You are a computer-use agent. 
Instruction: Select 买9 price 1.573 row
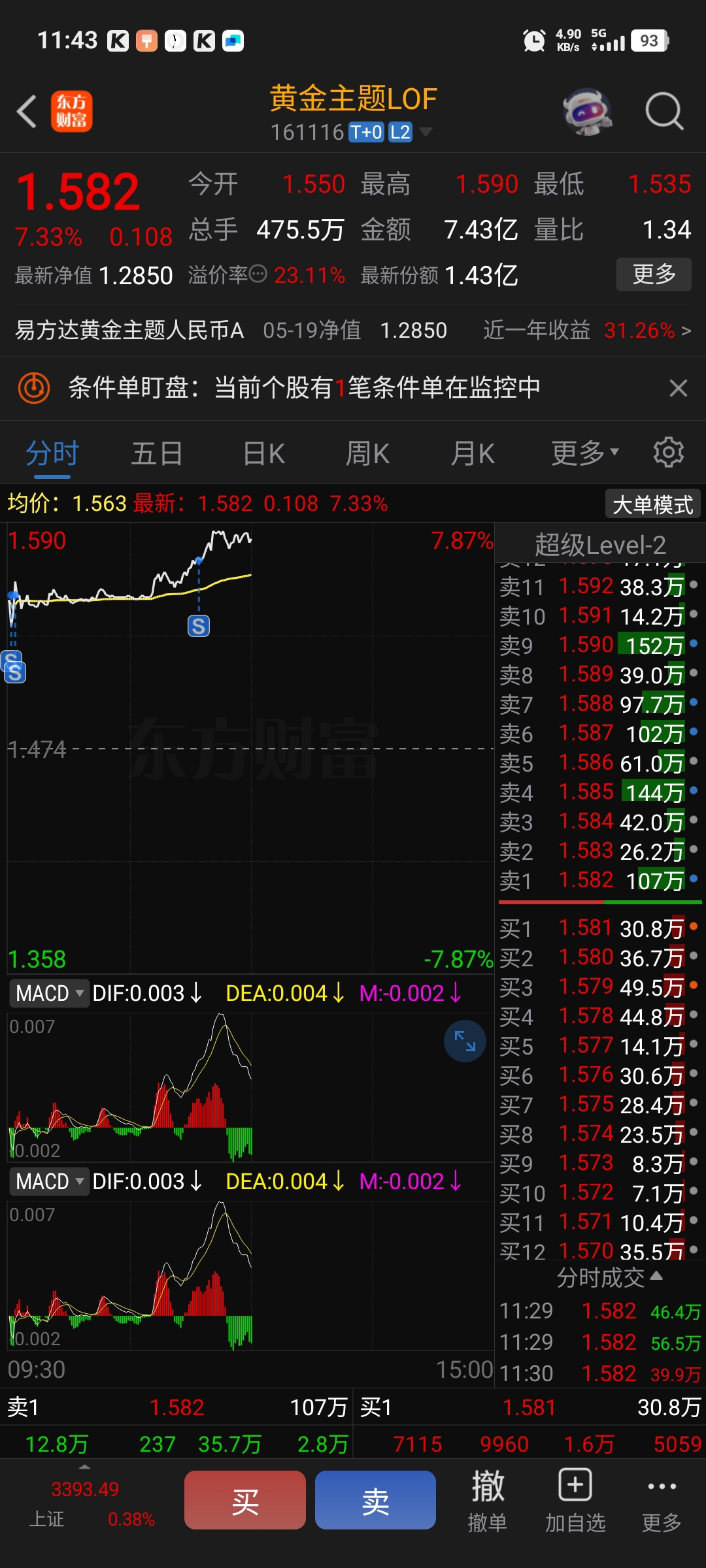(x=599, y=1164)
